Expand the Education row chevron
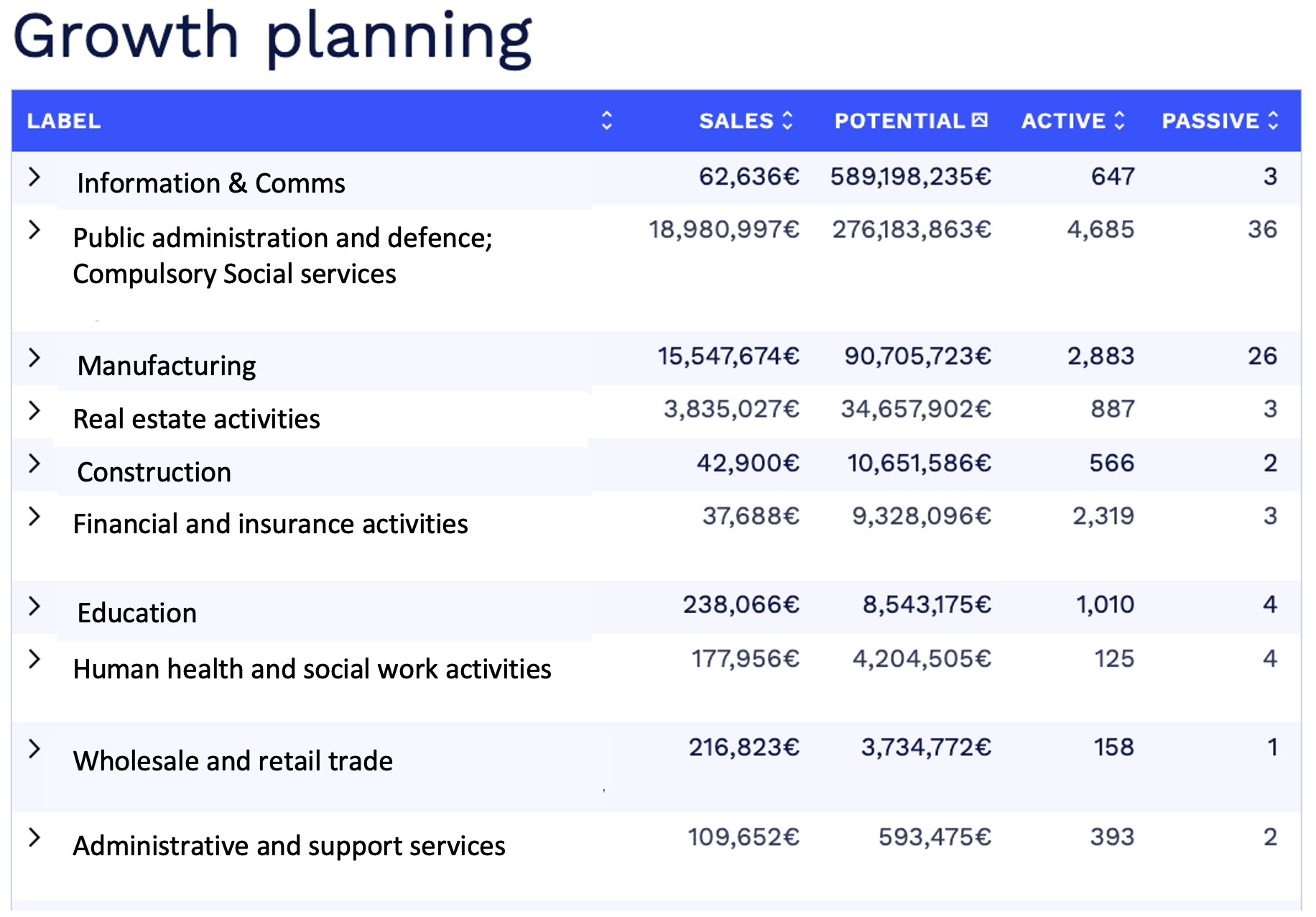 34,606
